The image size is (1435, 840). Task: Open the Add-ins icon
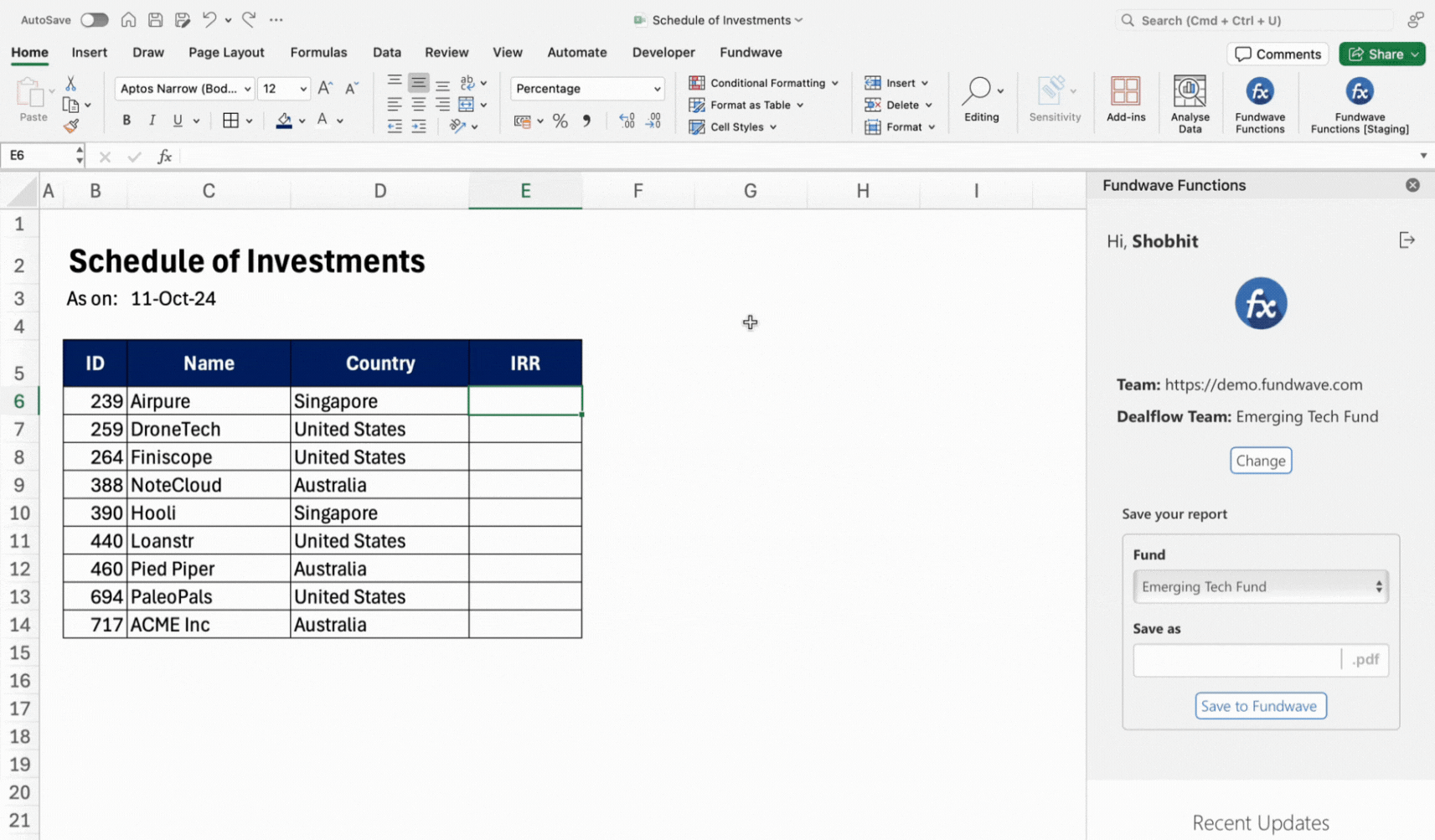(x=1125, y=99)
